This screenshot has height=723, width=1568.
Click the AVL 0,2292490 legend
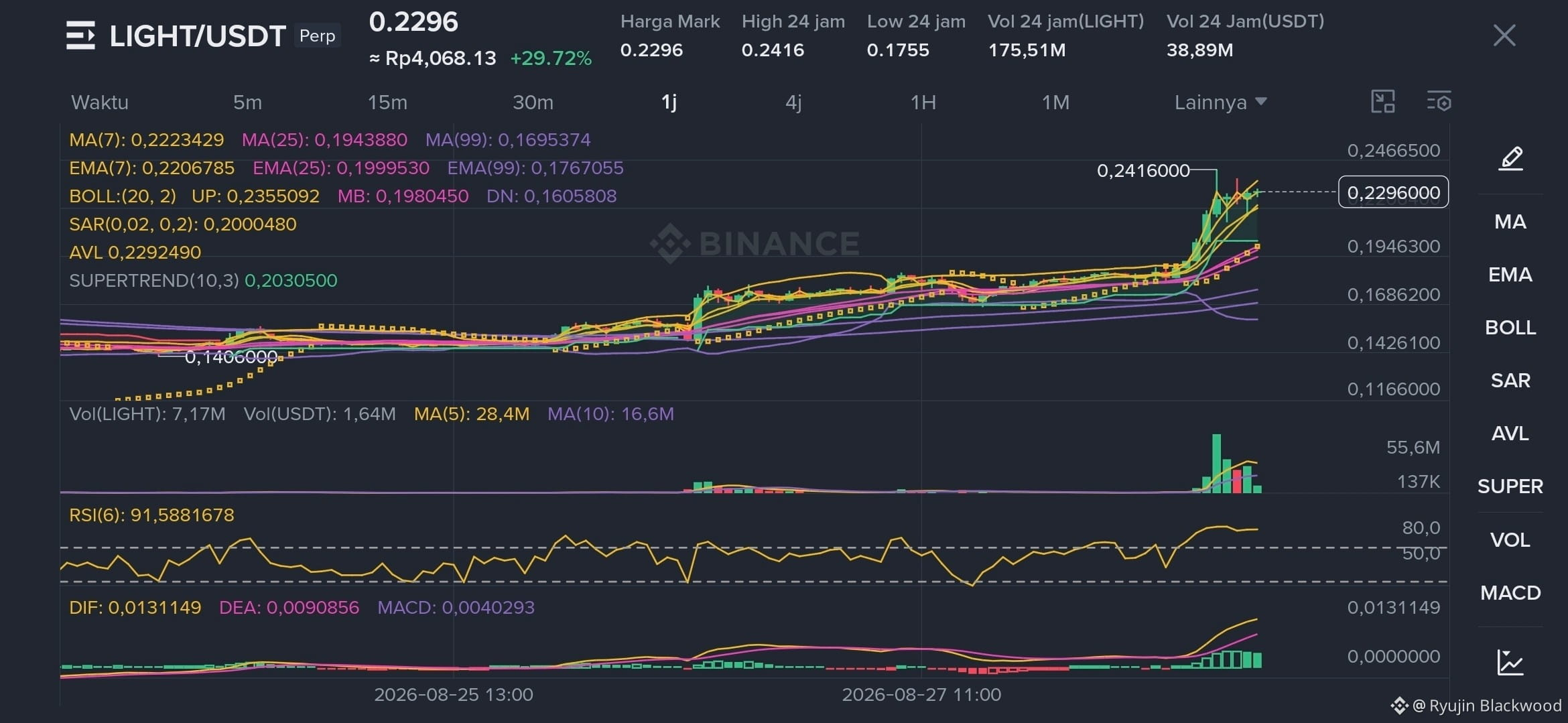[x=135, y=253]
